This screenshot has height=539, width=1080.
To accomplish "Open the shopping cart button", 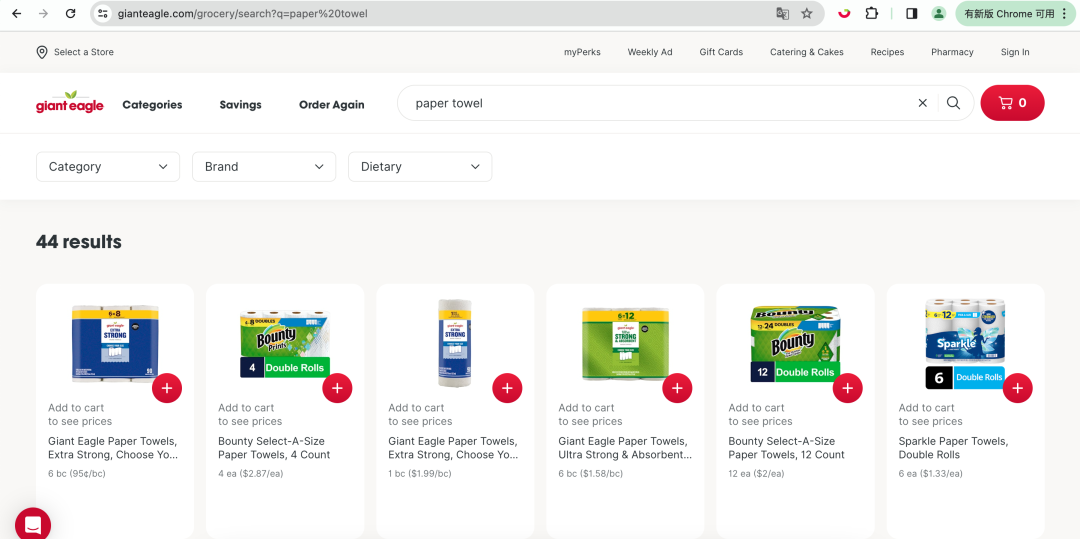I will point(1012,103).
